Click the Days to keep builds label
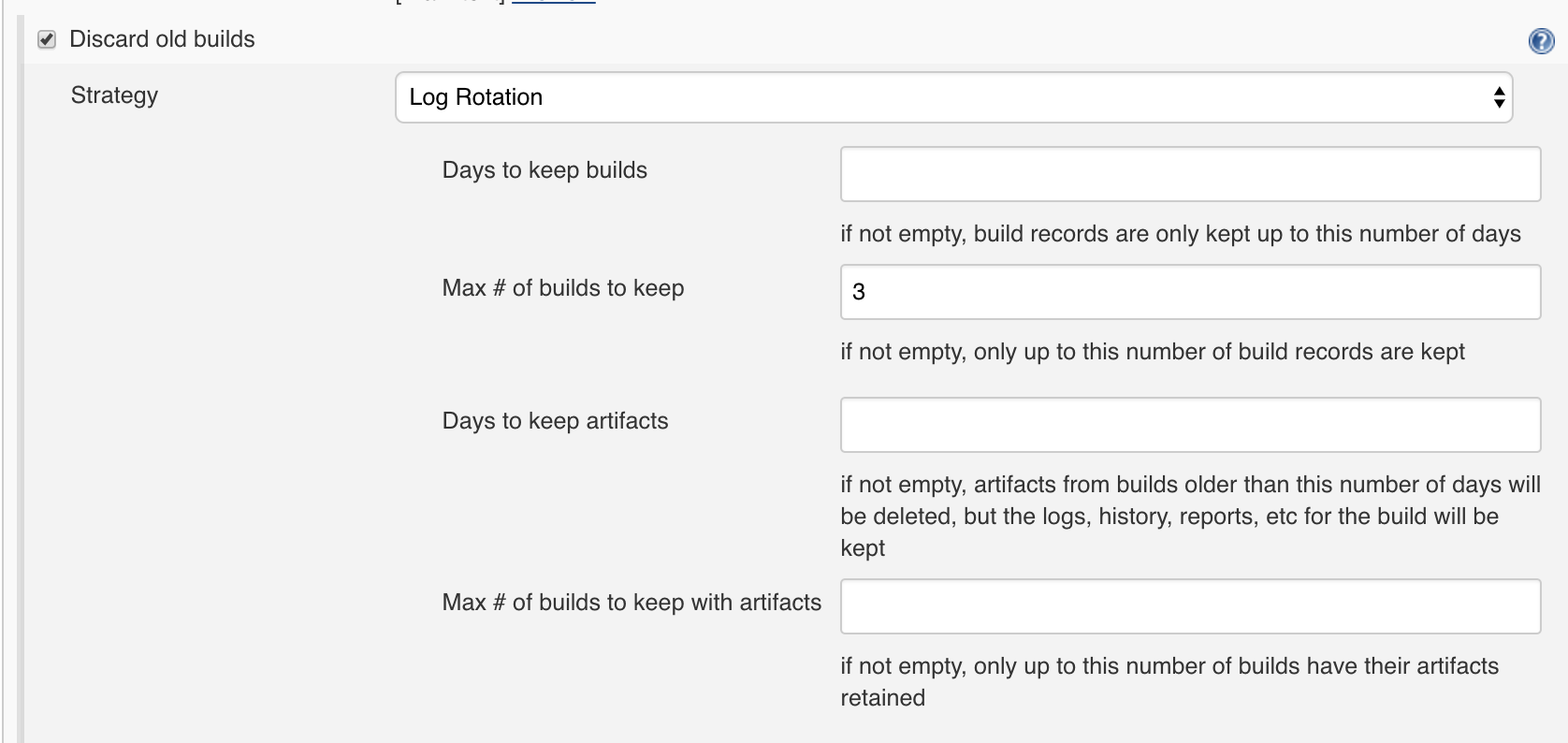The height and width of the screenshot is (743, 1568). [x=544, y=170]
